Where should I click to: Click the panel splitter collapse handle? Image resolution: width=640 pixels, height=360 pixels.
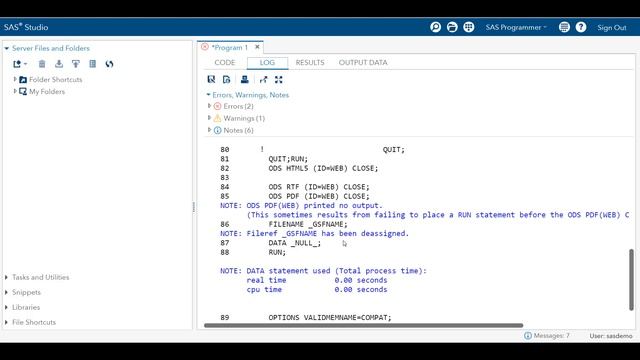[x=194, y=207]
